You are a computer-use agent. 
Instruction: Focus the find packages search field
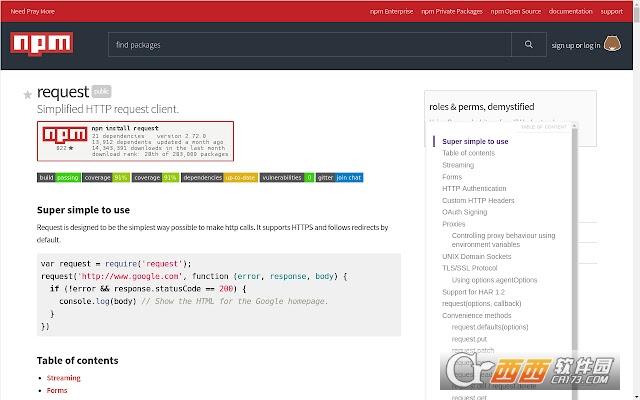tap(310, 44)
